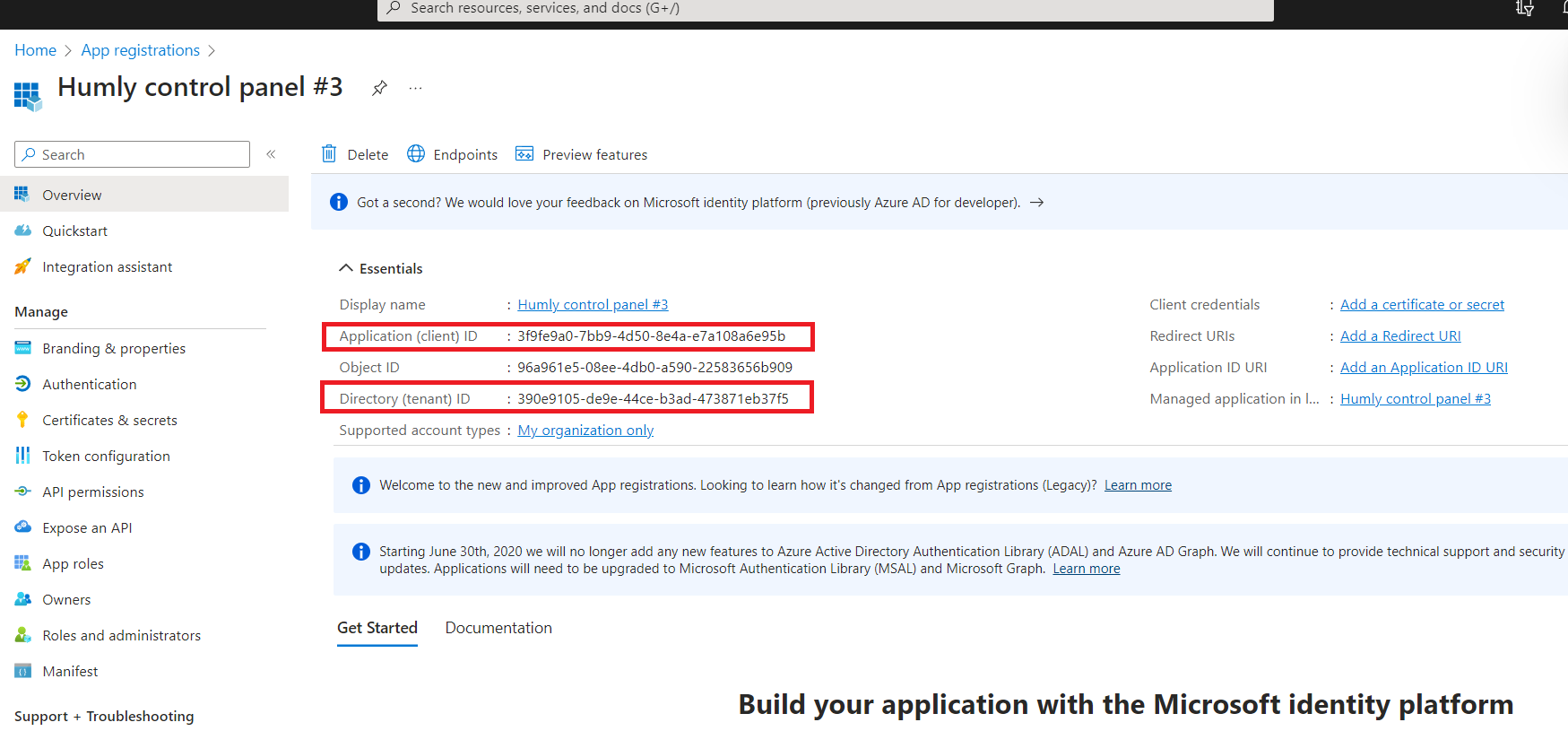Collapse the sidebar with double chevron
The height and width of the screenshot is (731, 1568).
[x=271, y=154]
